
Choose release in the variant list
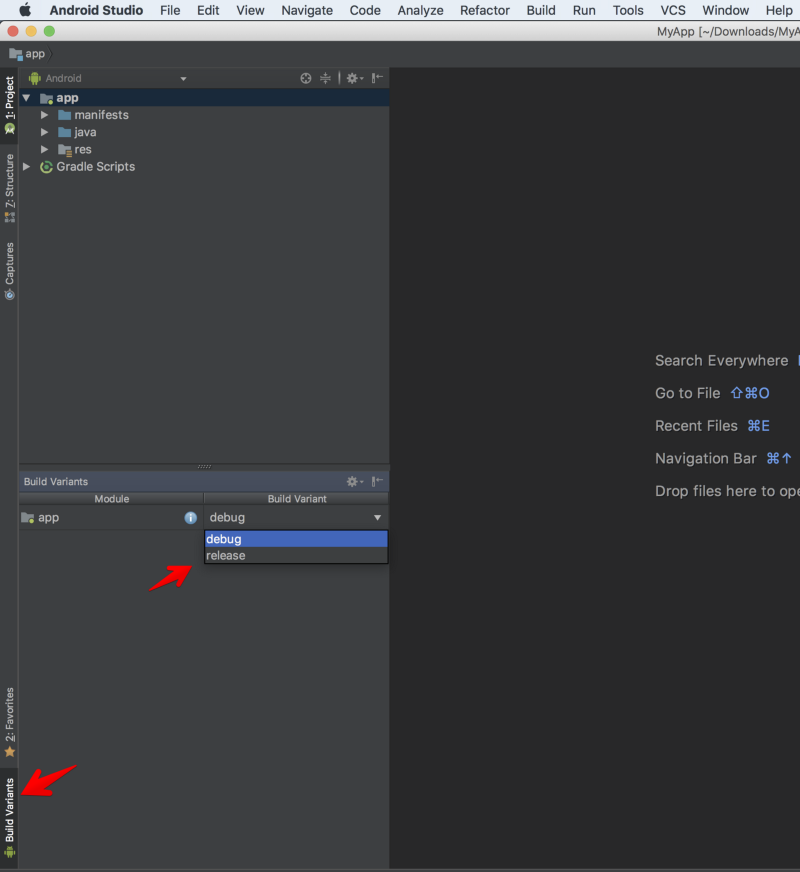(x=296, y=556)
